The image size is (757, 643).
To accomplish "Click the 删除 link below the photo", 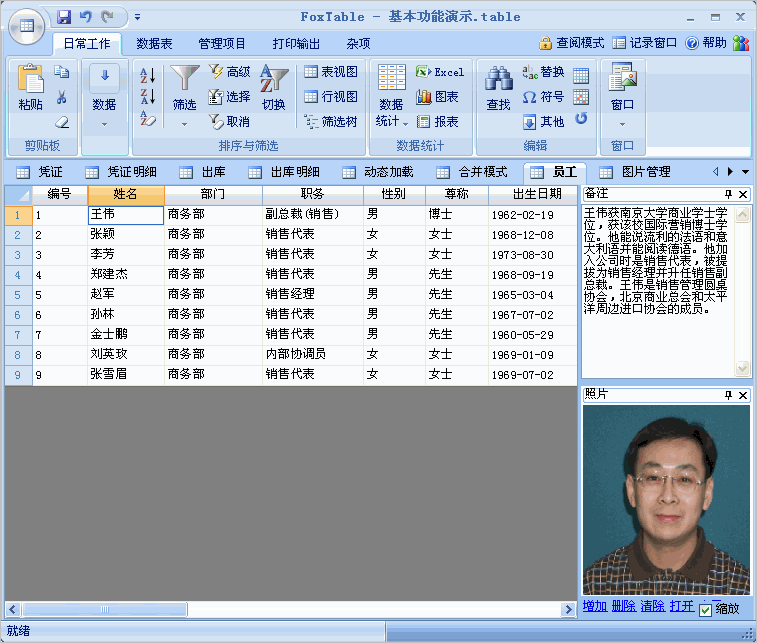I will [623, 606].
